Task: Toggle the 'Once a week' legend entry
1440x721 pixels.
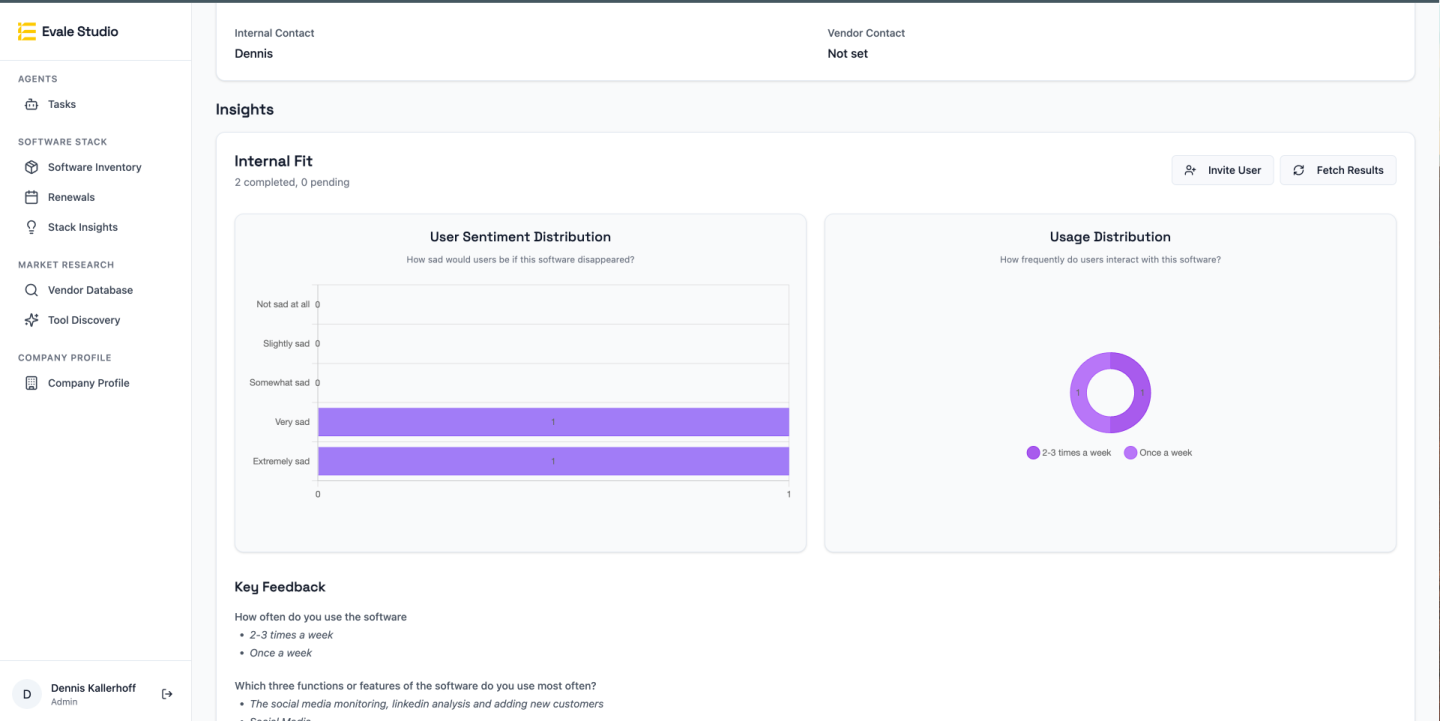Action: 1158,452
